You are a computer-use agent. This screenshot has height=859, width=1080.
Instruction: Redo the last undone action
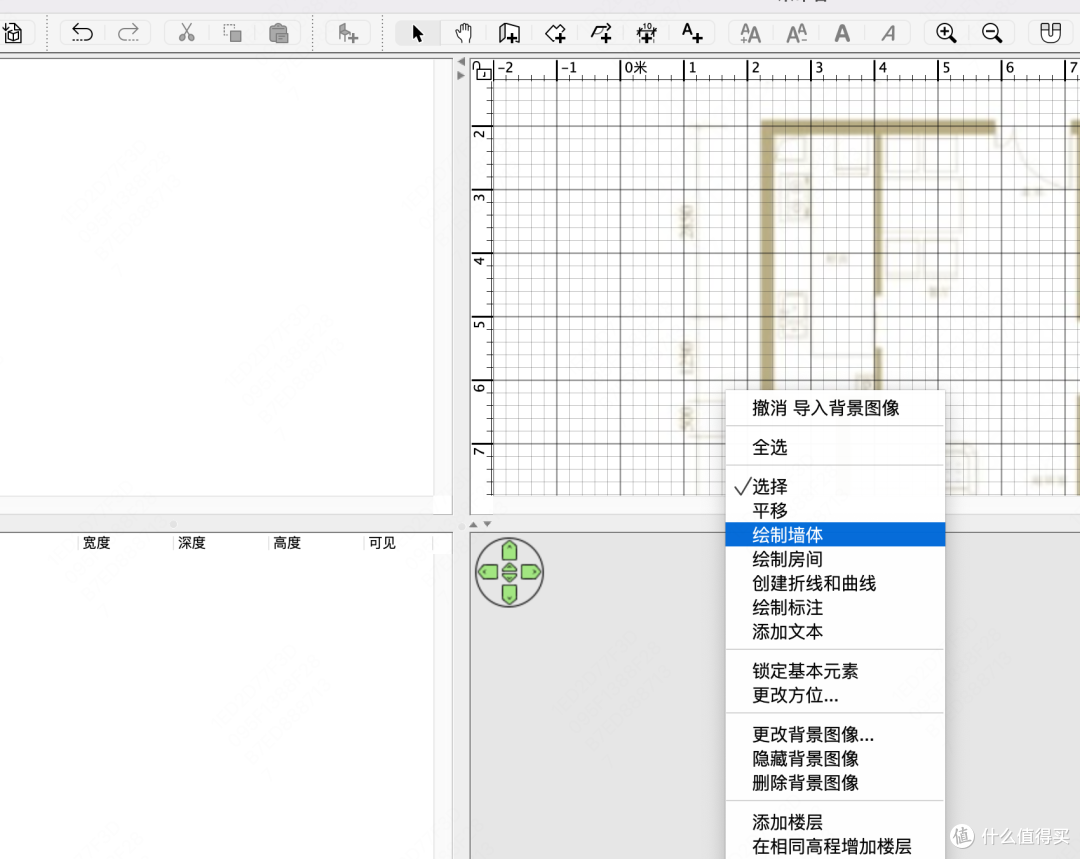click(128, 32)
